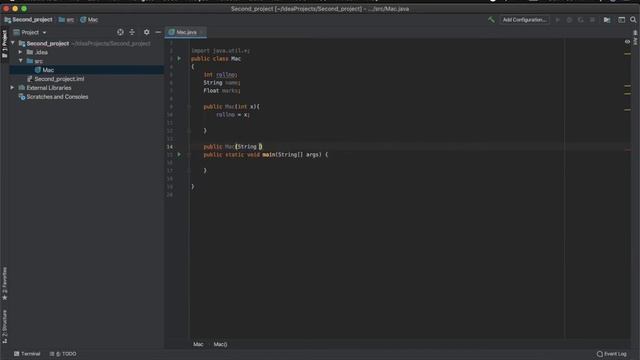Screen dimensions: 640x360
Task: Click locate/scroll from source icon
Action: [x=120, y=32]
